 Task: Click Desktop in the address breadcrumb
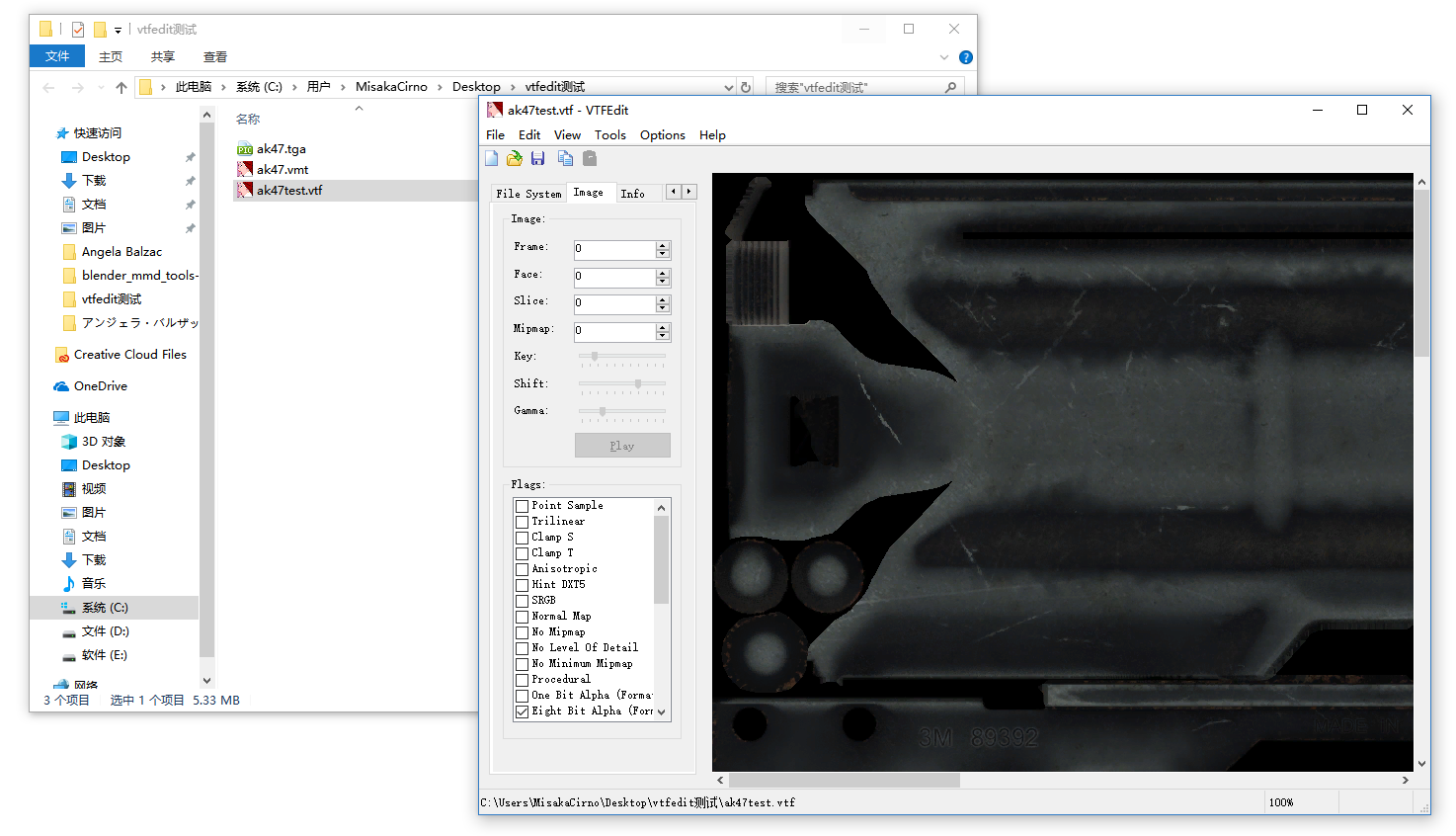tap(476, 87)
